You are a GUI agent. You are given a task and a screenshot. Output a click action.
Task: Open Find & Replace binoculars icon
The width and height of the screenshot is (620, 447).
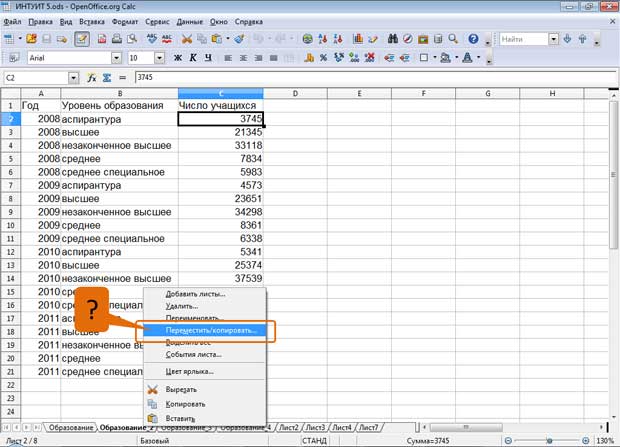click(393, 39)
